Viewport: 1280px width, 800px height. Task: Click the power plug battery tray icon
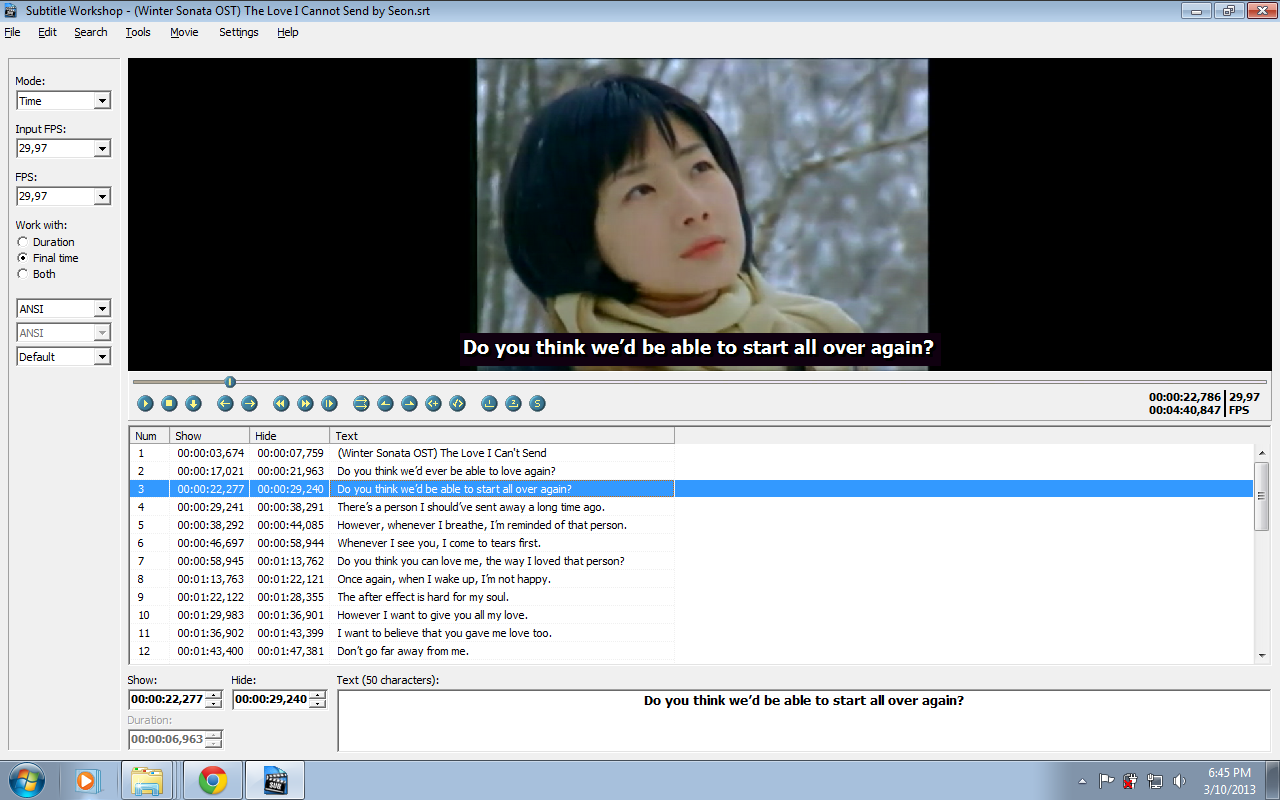(1131, 781)
